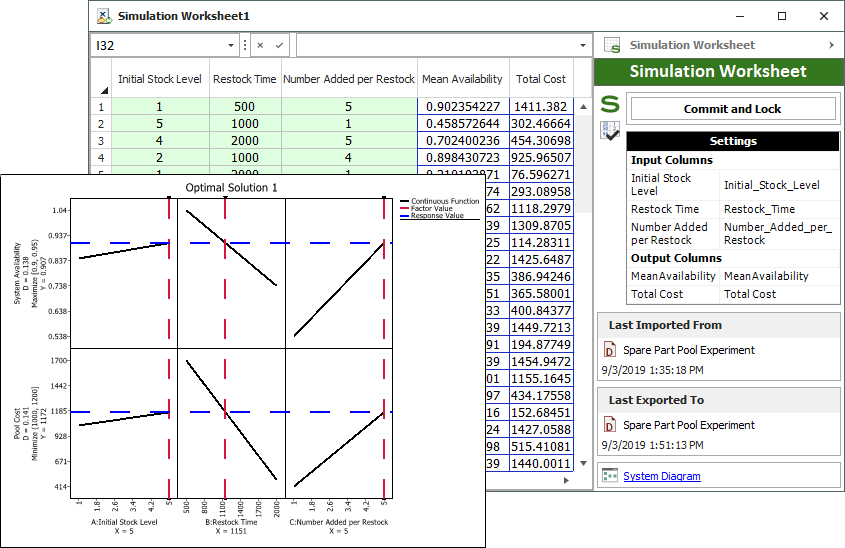
Task: Maximize the Simulation Worksheet1 window
Action: [x=782, y=16]
